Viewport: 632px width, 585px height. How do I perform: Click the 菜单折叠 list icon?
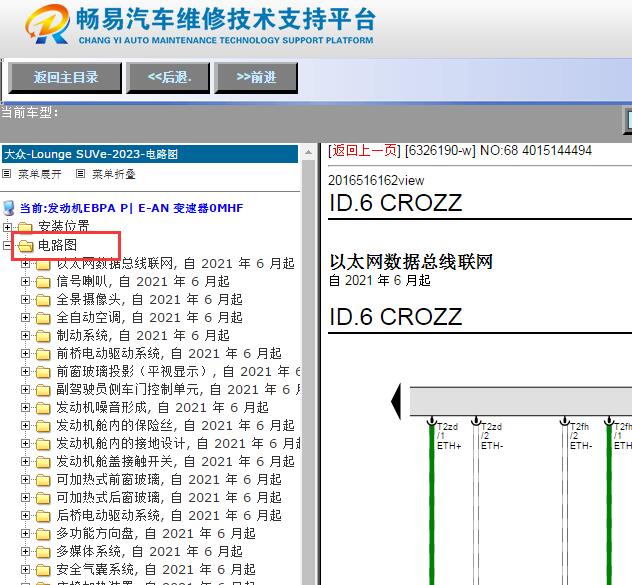[x=81, y=174]
